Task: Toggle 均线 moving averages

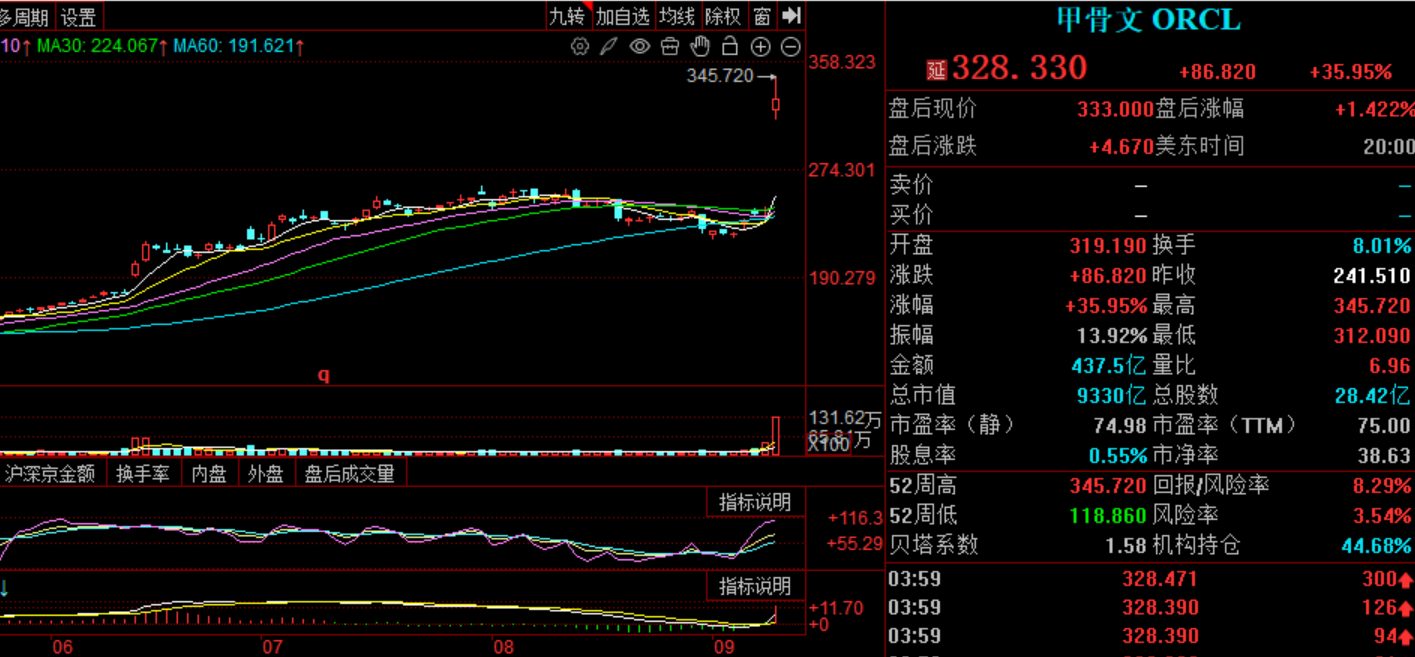Action: [x=677, y=15]
